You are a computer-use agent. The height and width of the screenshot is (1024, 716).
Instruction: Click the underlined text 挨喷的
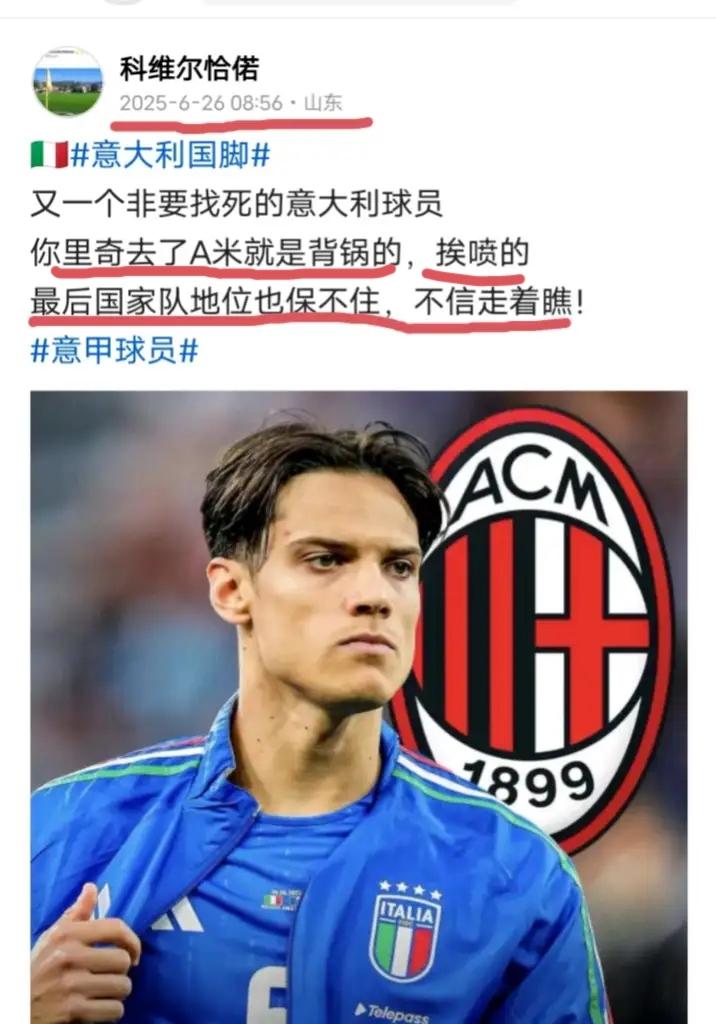coord(482,253)
